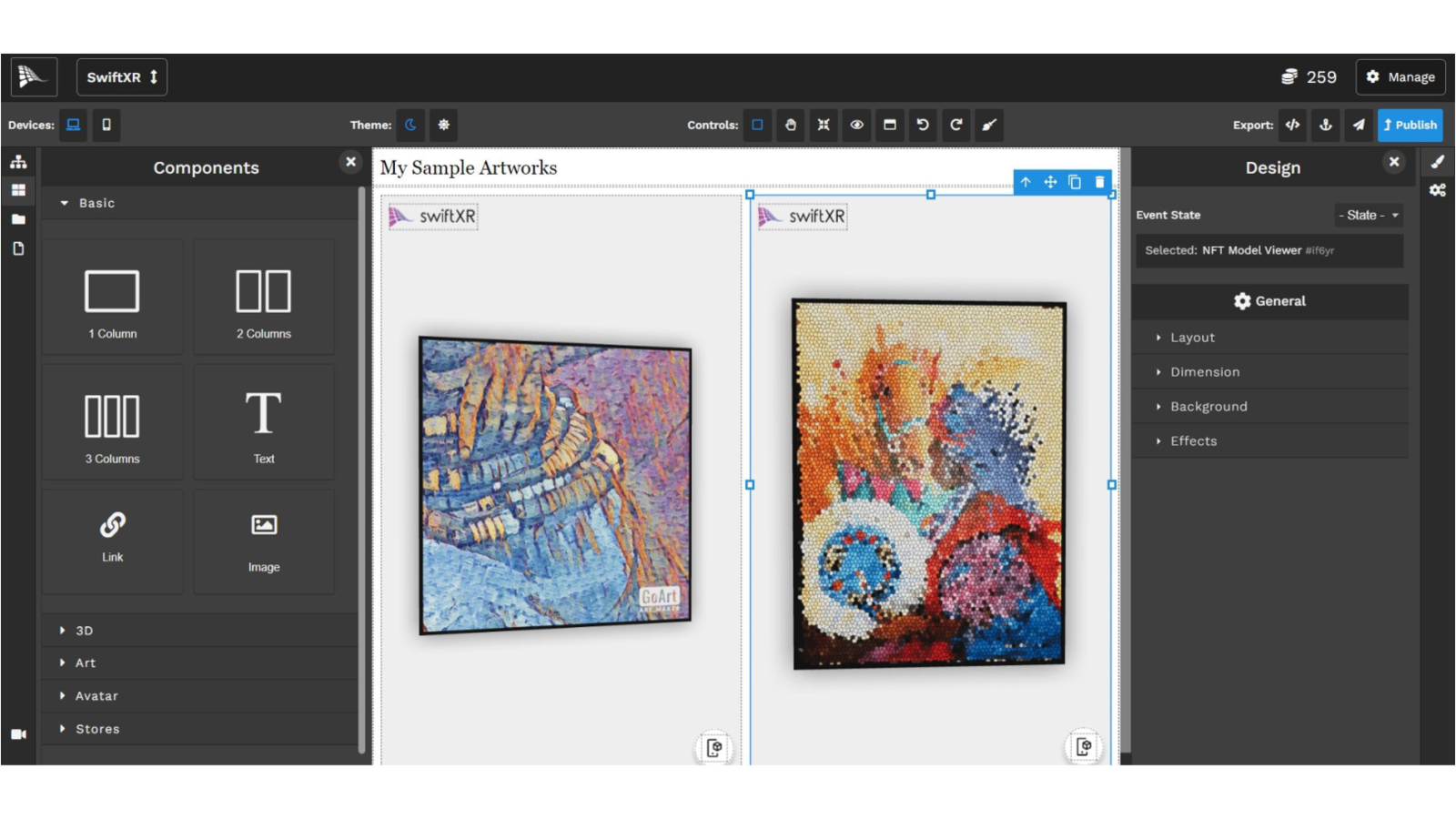Screen dimensions: 1456x819
Task: Click the undo icon in Controls
Action: [x=923, y=125]
